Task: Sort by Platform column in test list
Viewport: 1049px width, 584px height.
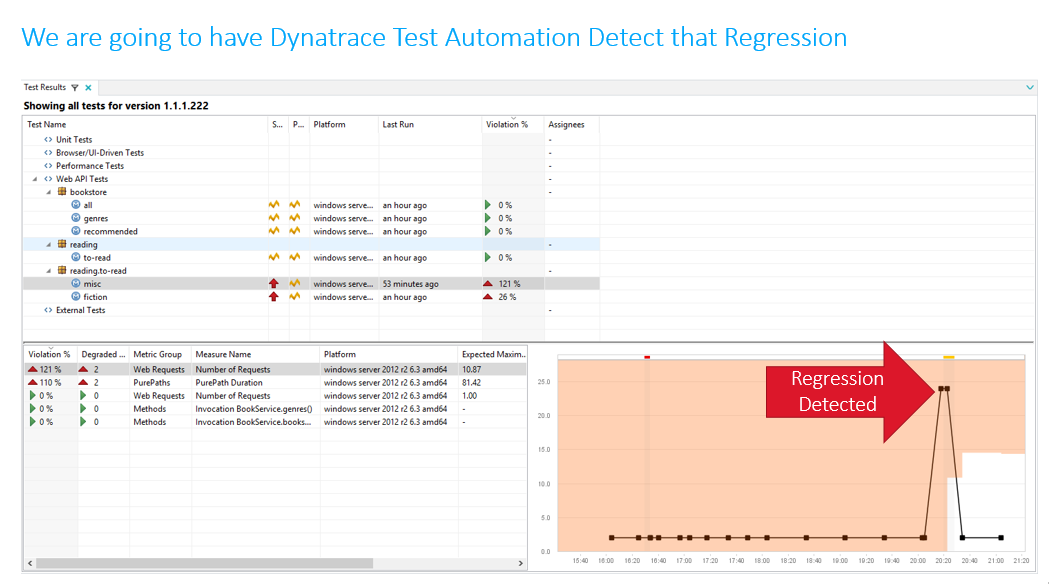Action: [344, 124]
